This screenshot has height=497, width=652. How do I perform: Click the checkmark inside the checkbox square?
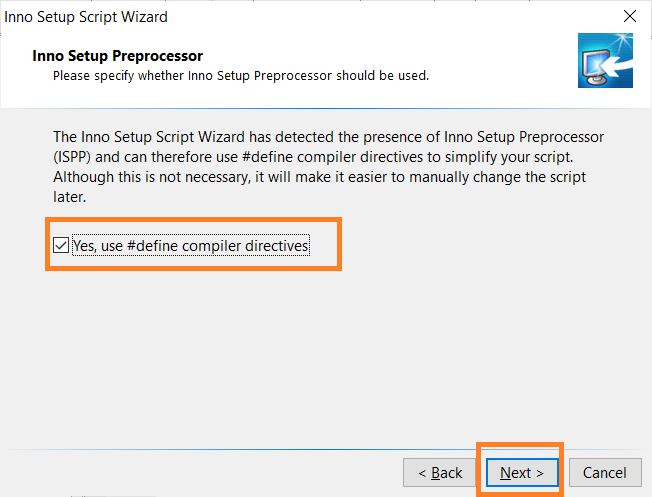[x=61, y=245]
